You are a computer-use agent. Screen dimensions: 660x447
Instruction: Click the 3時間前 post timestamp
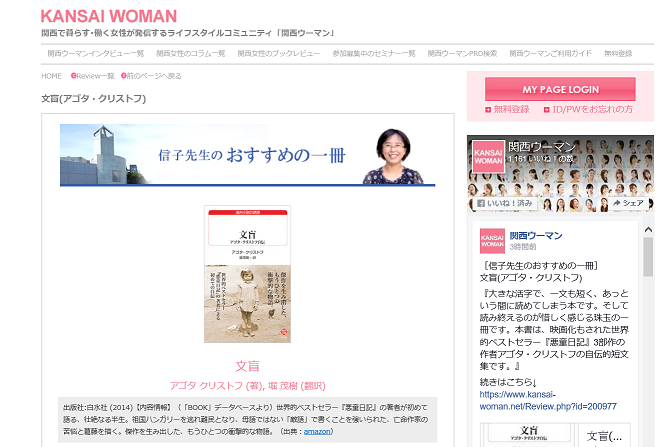click(x=523, y=247)
